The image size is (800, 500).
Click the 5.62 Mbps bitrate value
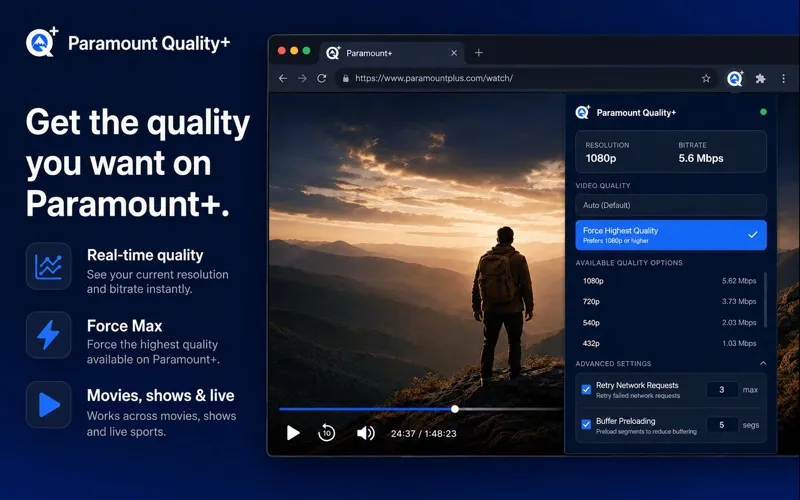coord(739,281)
